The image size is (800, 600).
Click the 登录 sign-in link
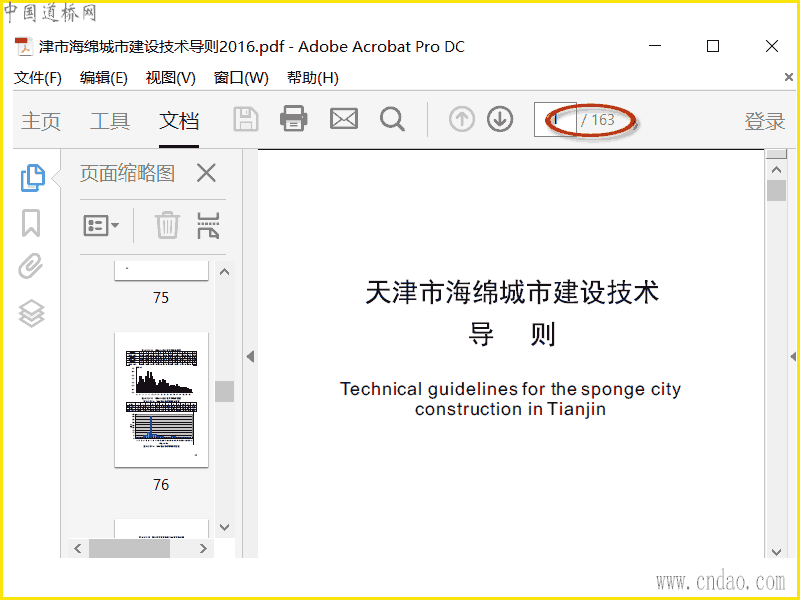click(x=764, y=121)
